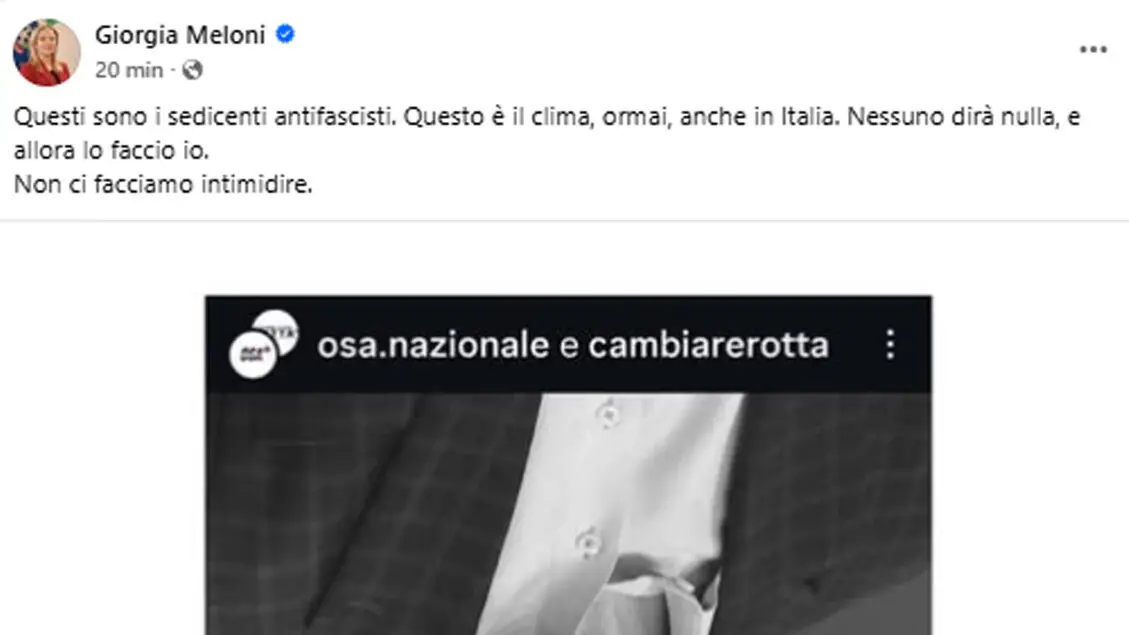Open Giorgia Meloni's profile picture
Screen dimensions: 1129x635
(47, 53)
